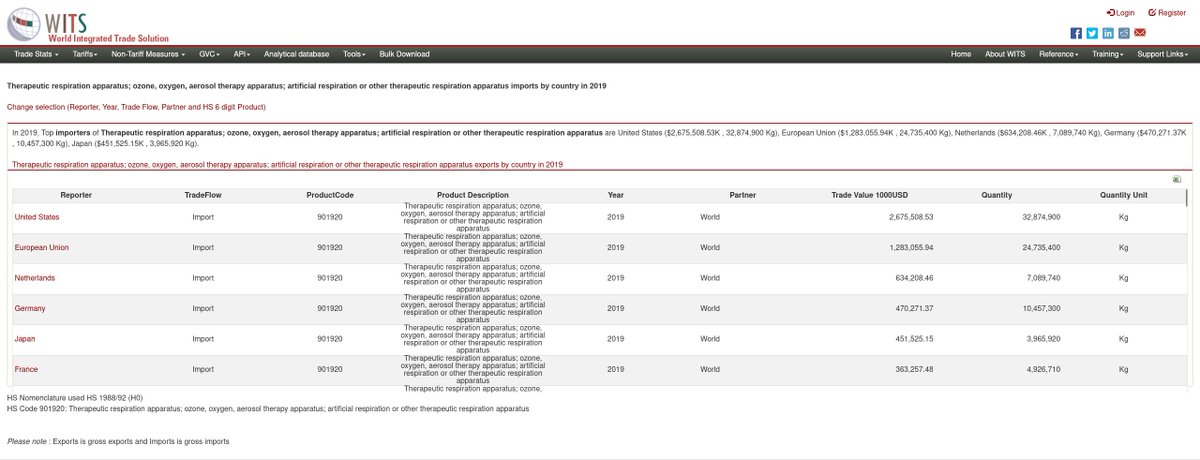Screen dimensions: 1200x460
Task: Sort by Reporter column header
Action: tap(76, 195)
